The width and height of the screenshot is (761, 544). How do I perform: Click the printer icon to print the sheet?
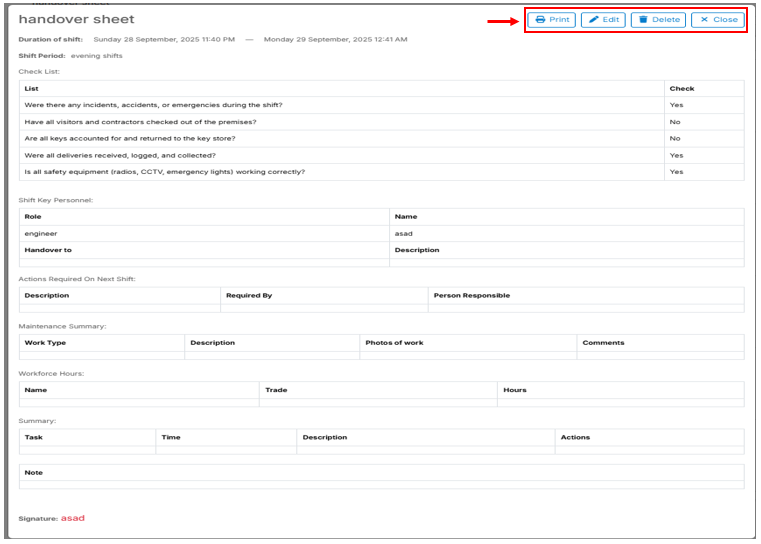pyautogui.click(x=540, y=20)
